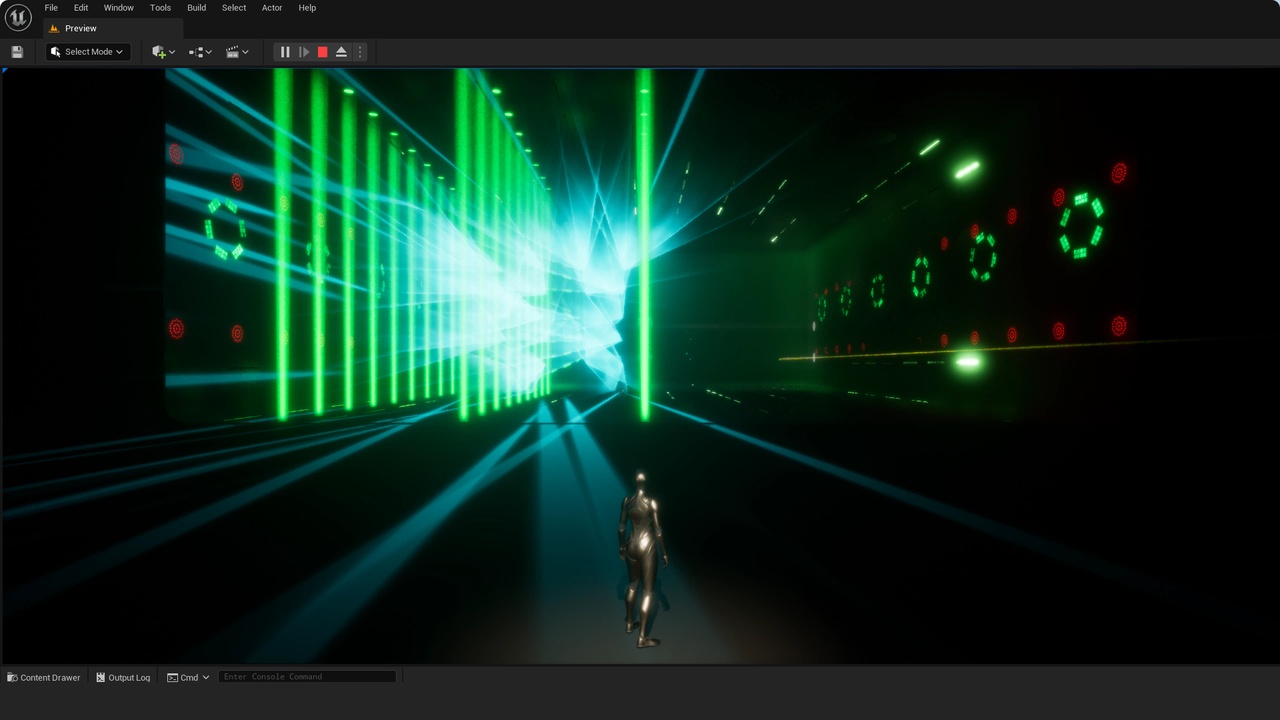Stop the play session with the red square

pyautogui.click(x=322, y=52)
